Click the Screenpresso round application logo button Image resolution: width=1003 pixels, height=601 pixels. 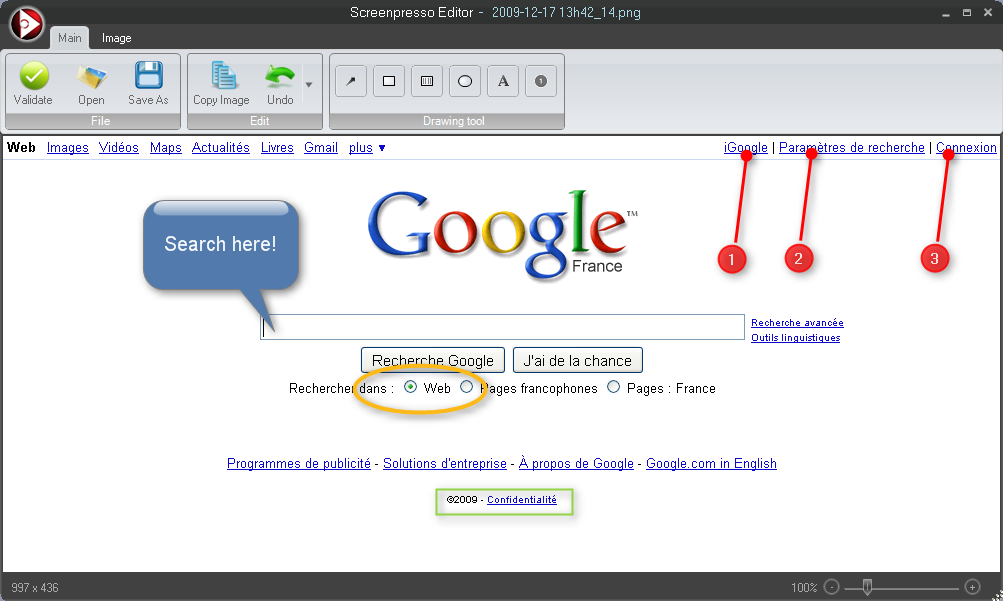coord(27,24)
